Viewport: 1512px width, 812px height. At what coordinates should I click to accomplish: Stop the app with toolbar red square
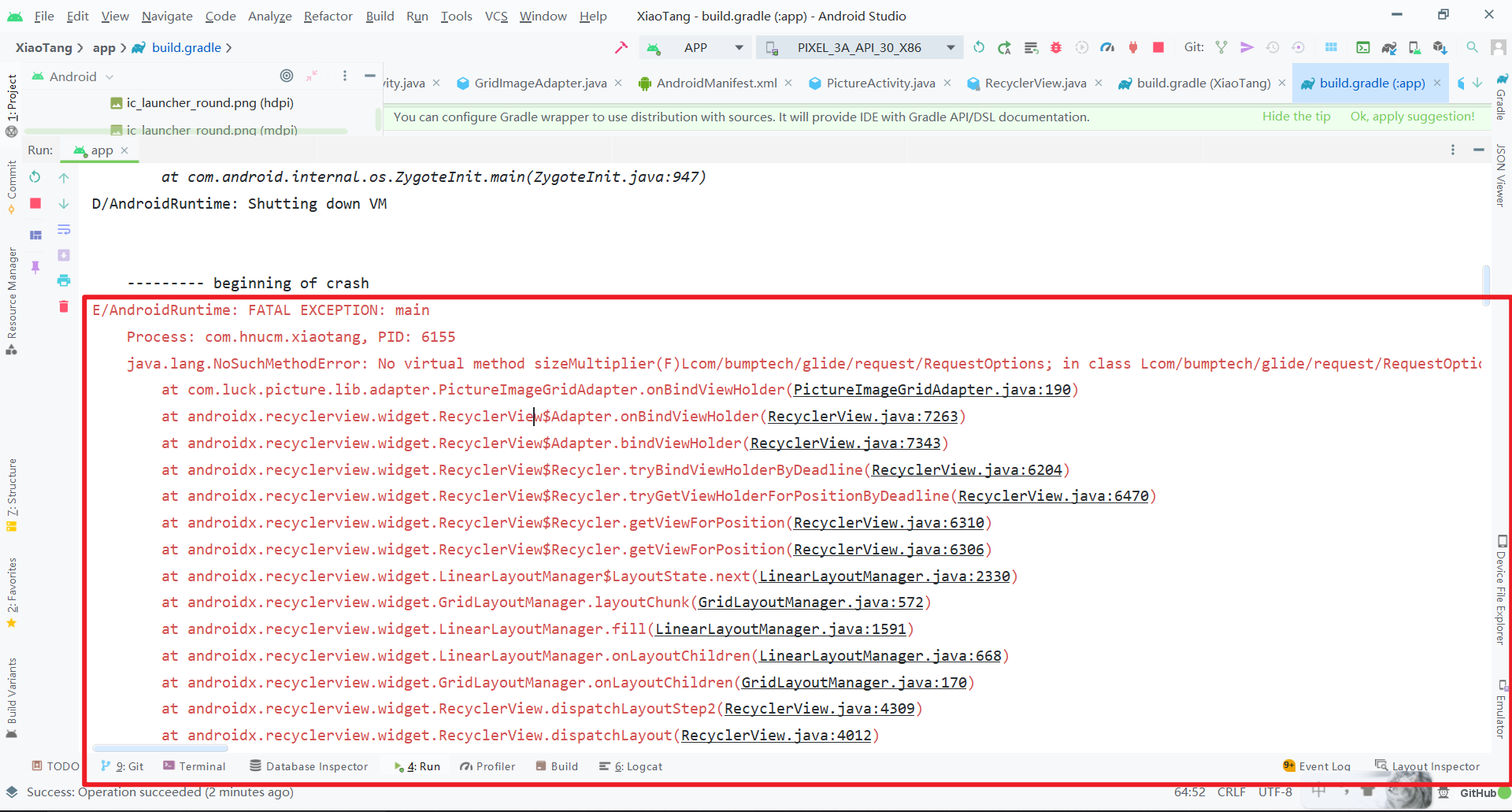1158,47
